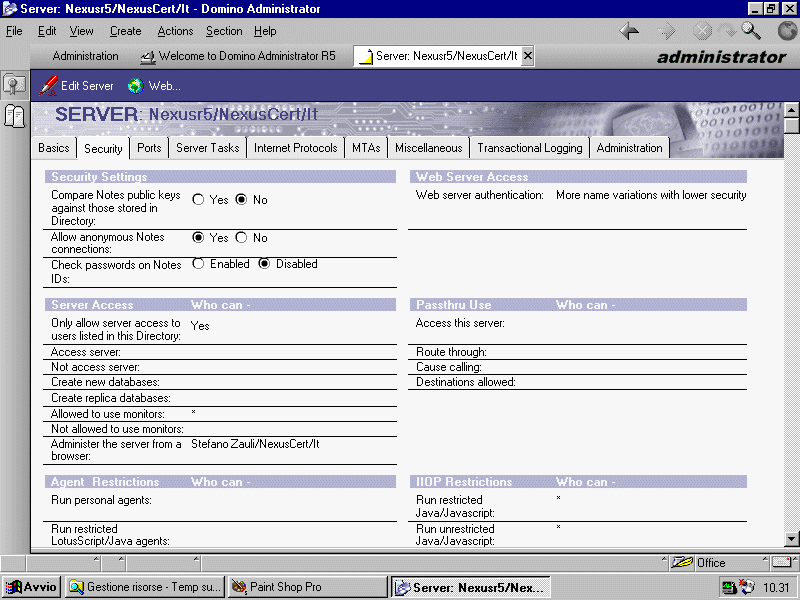Viewport: 800px width, 600px height.
Task: Switch to Gestione risorse taskbar window
Action: (145, 587)
